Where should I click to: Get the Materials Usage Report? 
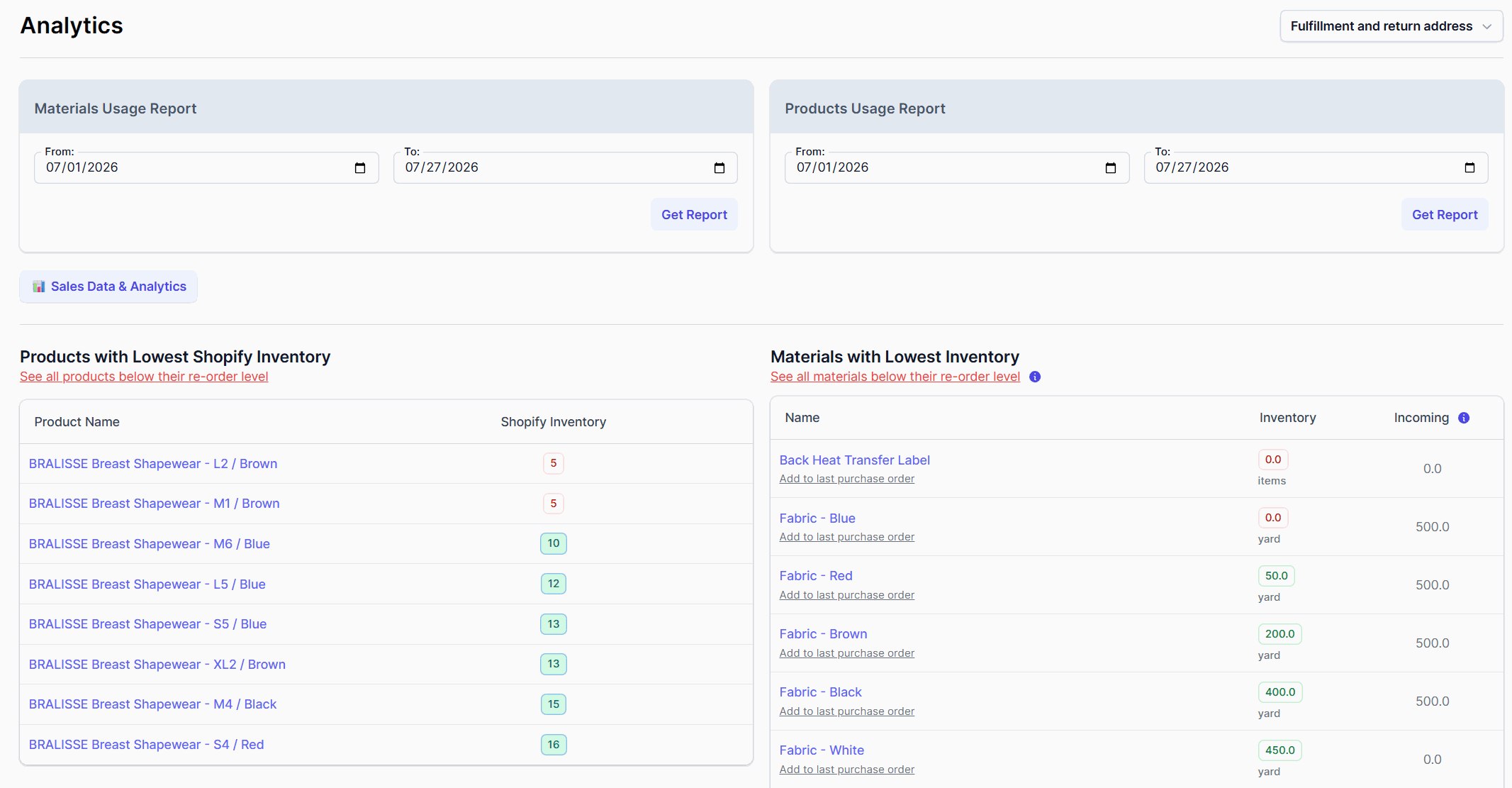[694, 215]
